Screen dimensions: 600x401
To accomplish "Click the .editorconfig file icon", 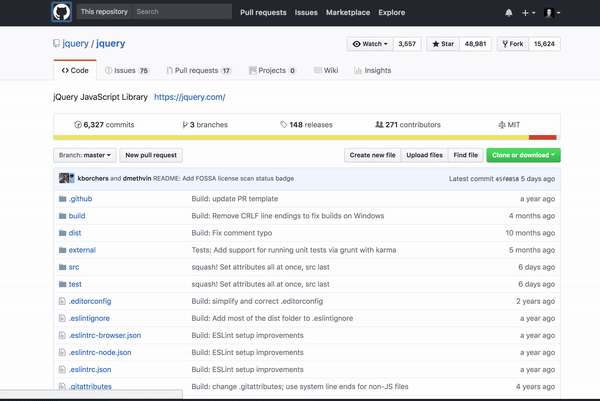I will (x=61, y=300).
